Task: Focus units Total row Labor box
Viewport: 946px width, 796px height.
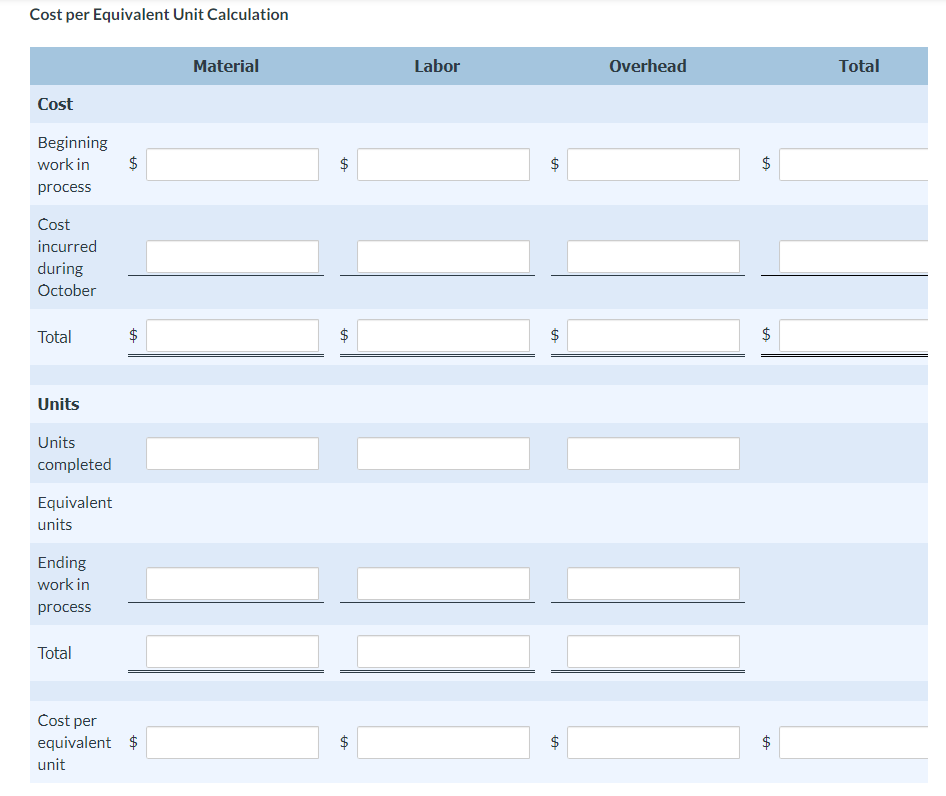Action: (x=443, y=652)
